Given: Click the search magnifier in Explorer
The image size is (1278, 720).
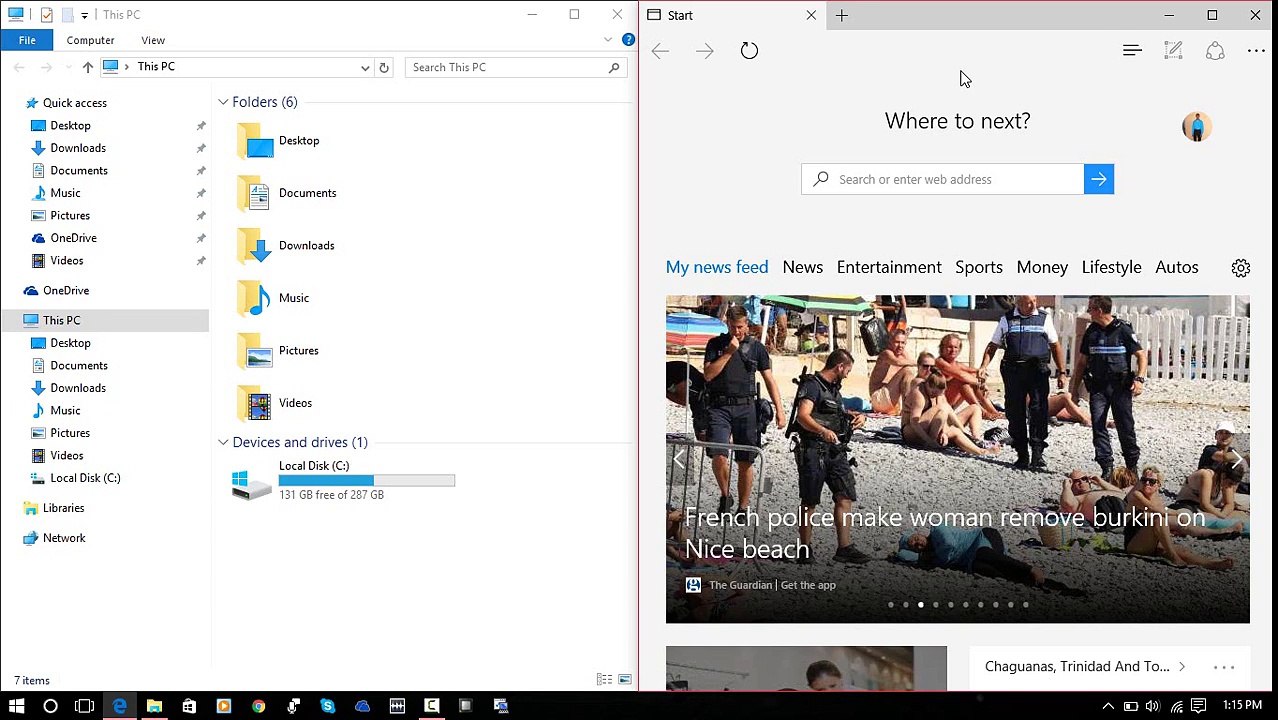Looking at the screenshot, I should tap(614, 67).
